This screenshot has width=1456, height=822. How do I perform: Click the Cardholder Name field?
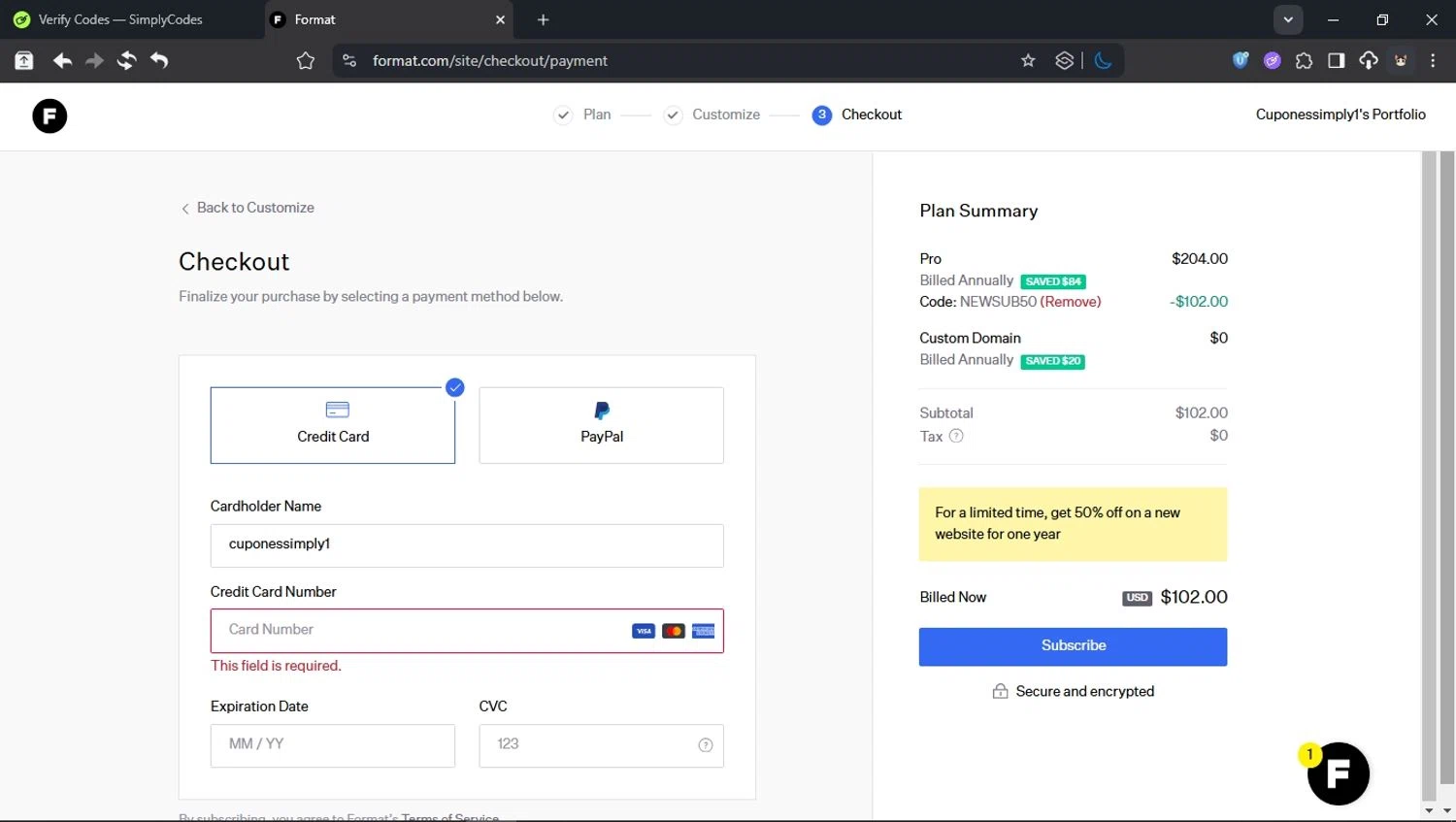coord(467,545)
